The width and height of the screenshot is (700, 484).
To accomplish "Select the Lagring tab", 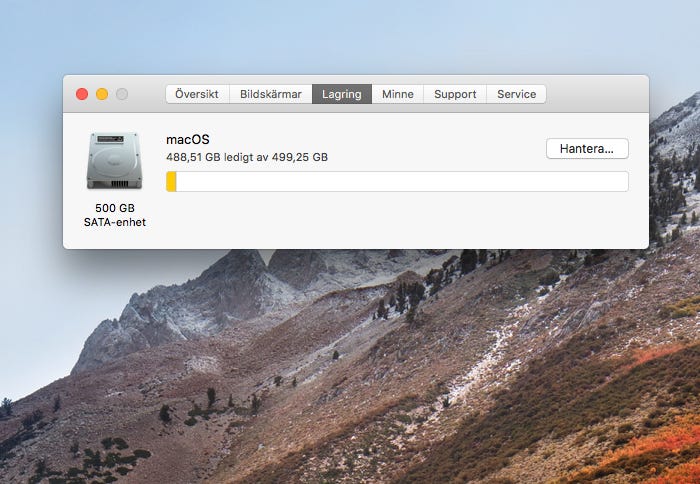I will (342, 94).
